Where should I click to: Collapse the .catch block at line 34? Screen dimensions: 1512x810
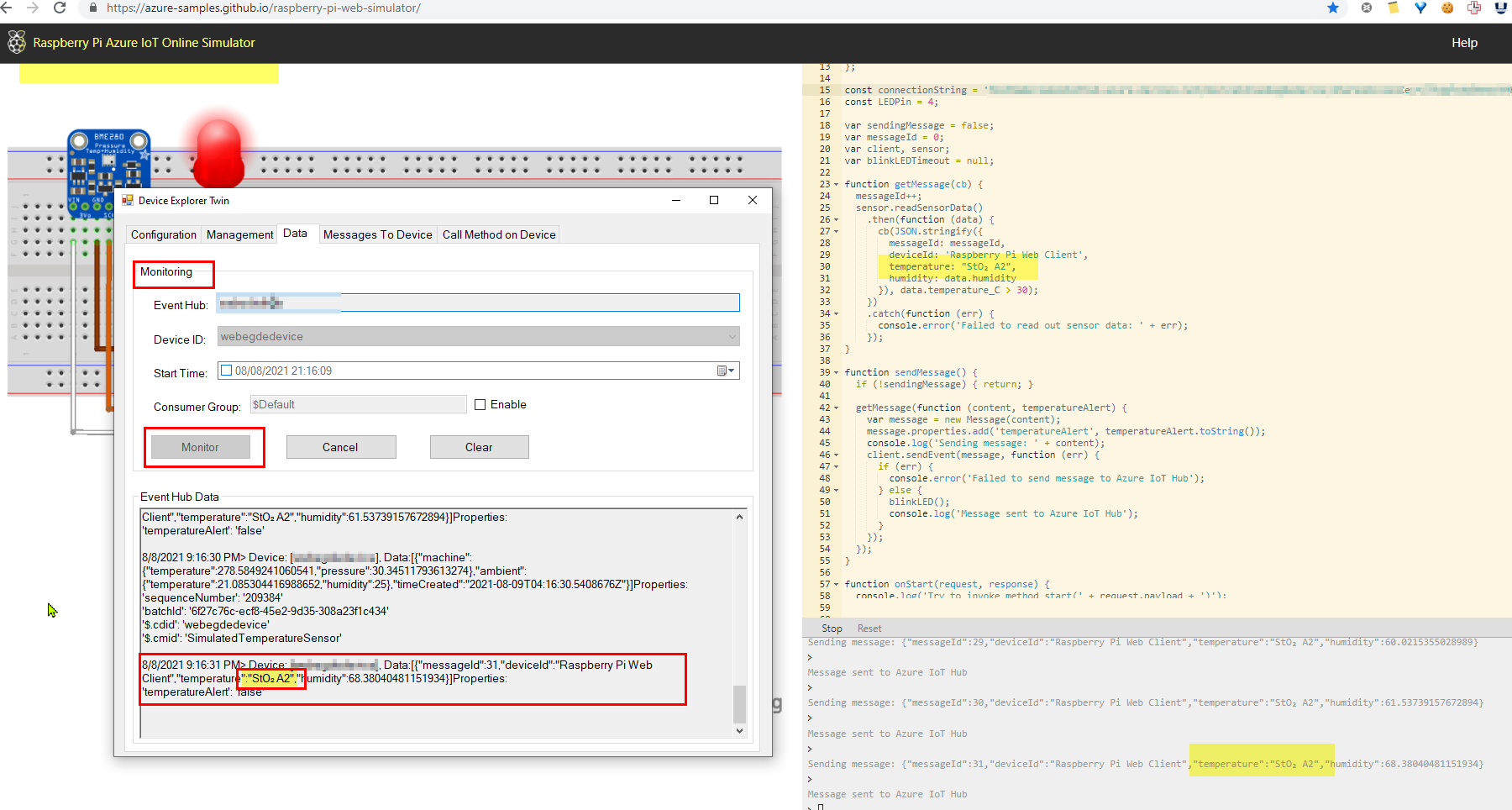tap(836, 313)
